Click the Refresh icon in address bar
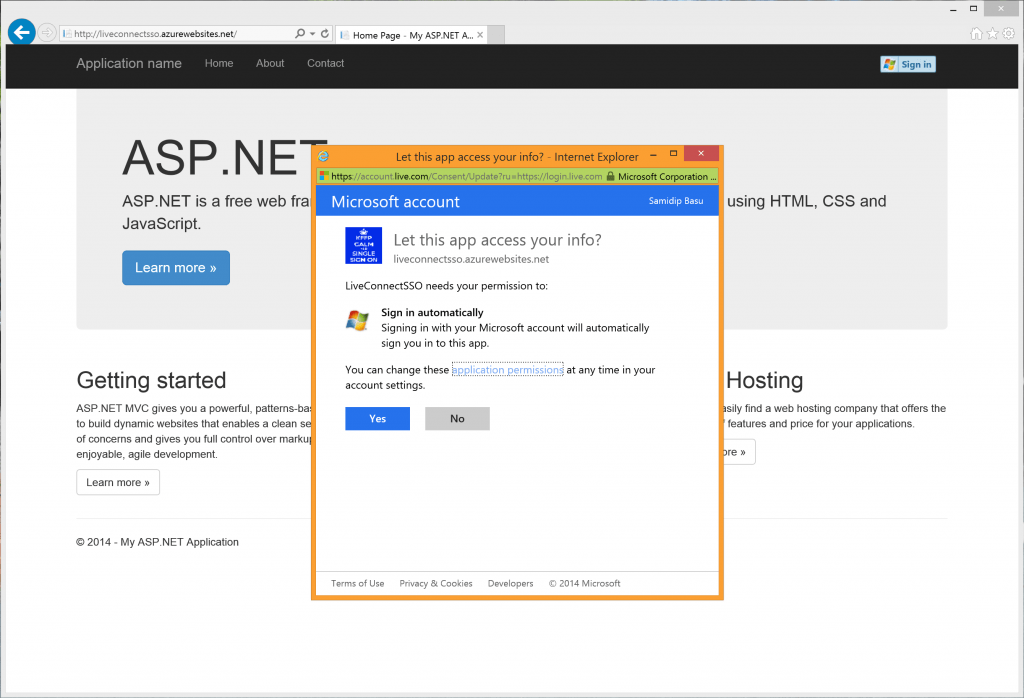 point(325,34)
